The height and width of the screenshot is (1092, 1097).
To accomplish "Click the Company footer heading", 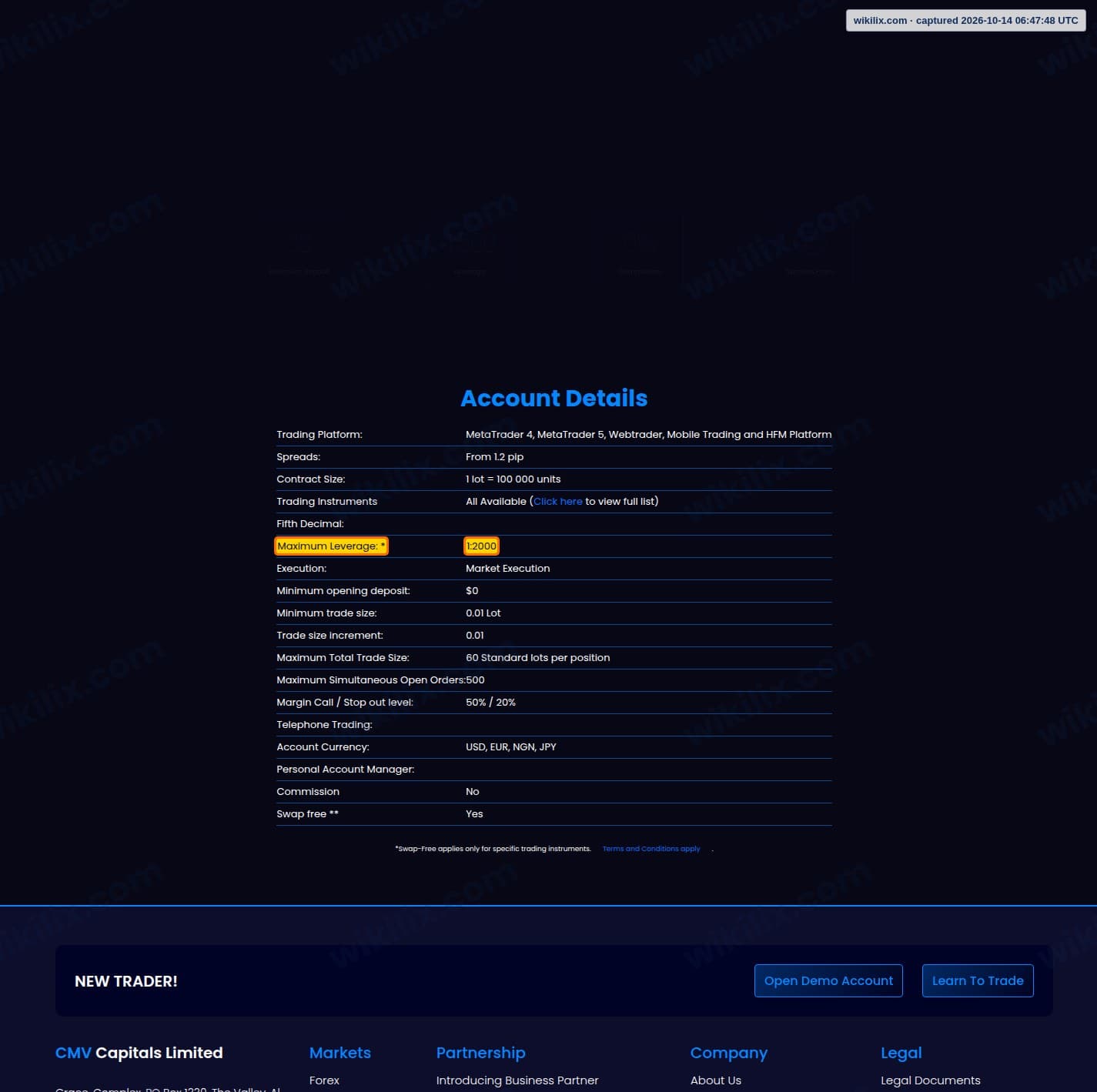I will click(x=728, y=1053).
